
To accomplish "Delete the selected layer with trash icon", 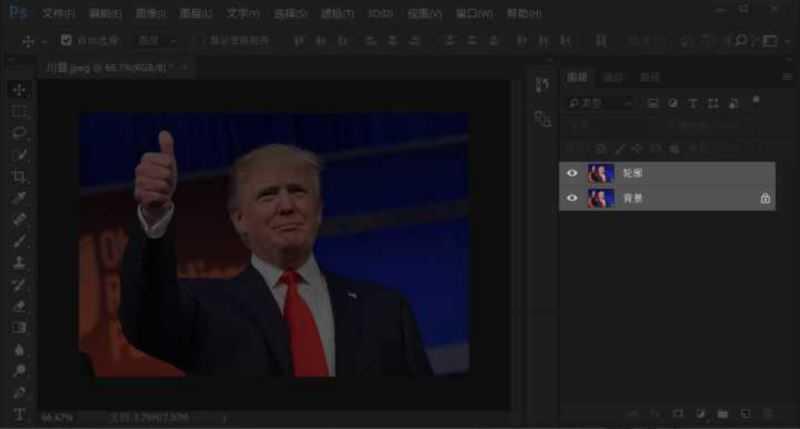I will [768, 414].
